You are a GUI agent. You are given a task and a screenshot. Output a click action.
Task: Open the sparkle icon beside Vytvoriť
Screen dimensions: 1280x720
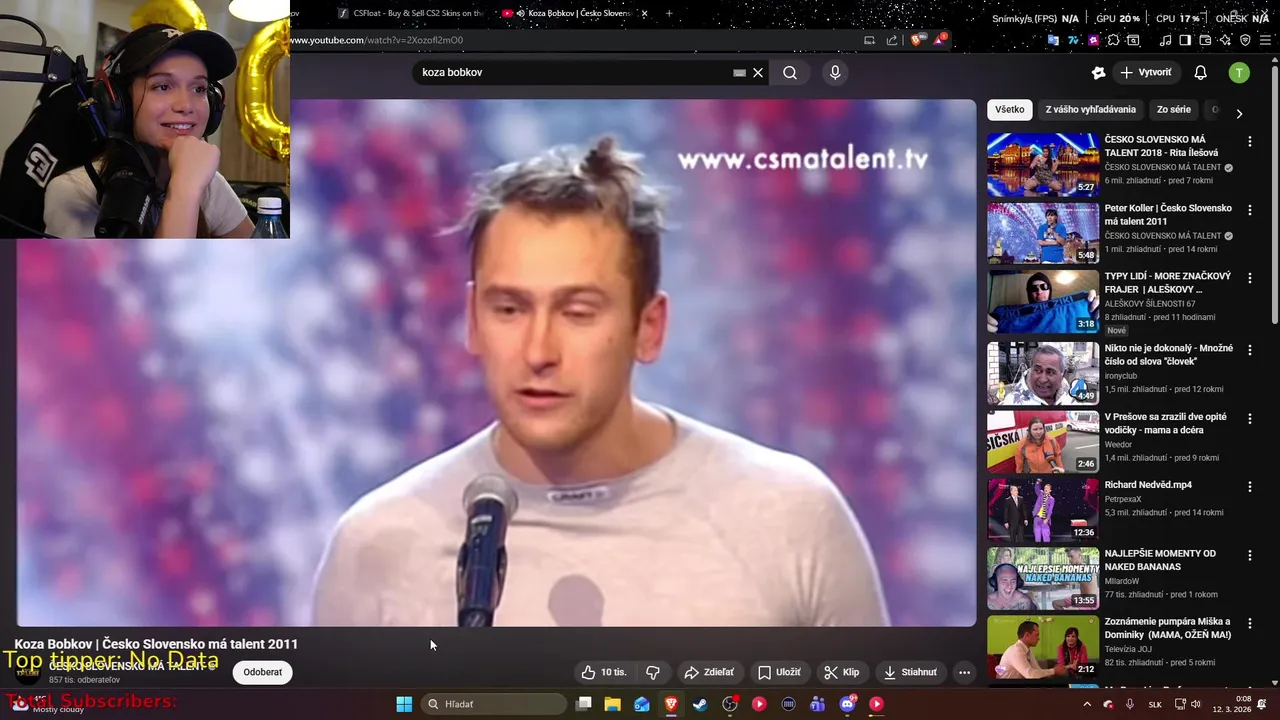pyautogui.click(x=1098, y=72)
